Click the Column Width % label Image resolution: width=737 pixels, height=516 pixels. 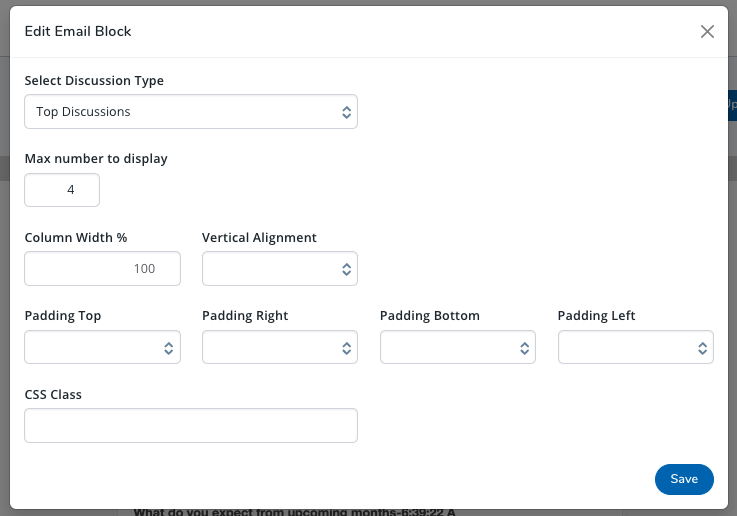click(76, 237)
